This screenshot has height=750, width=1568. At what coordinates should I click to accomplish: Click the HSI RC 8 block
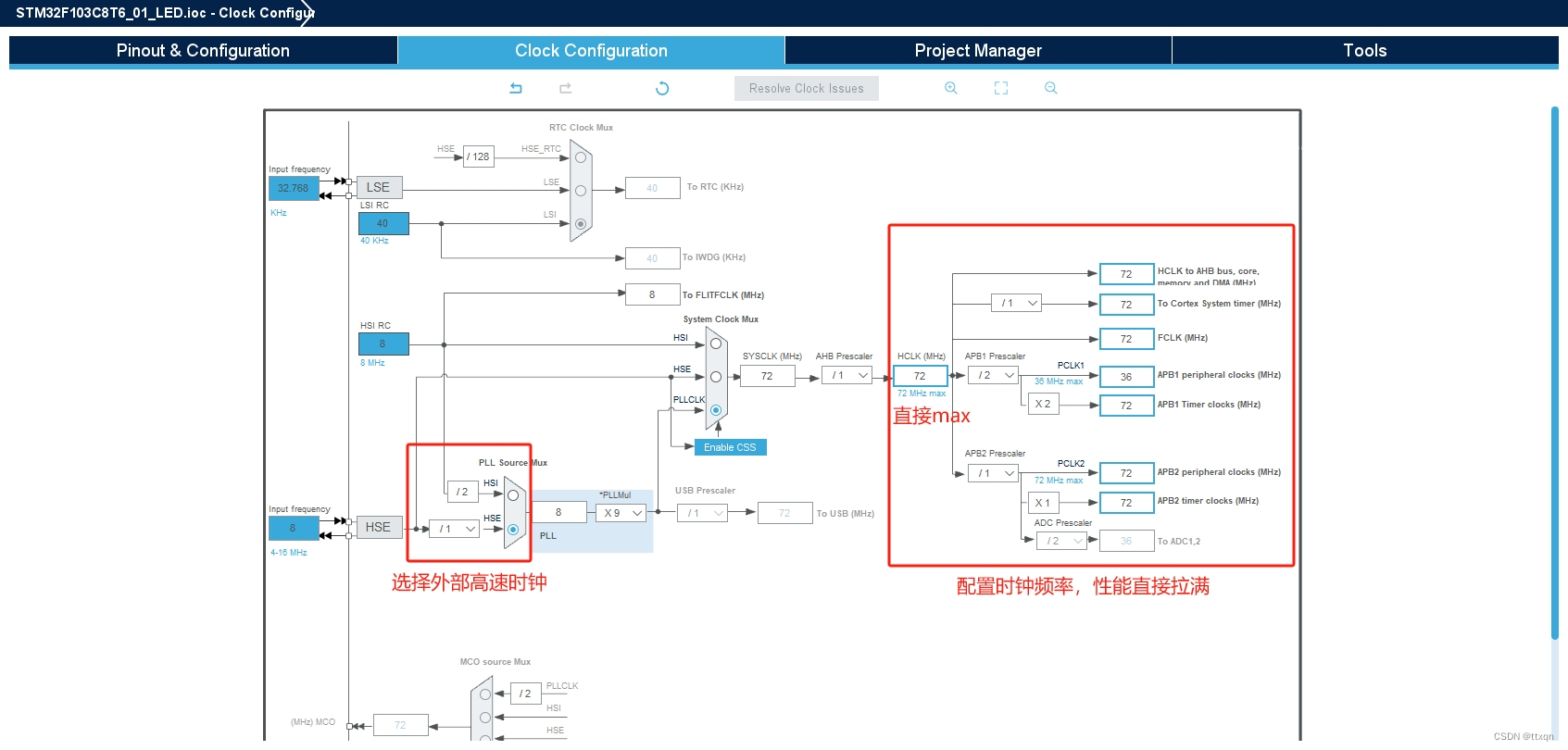[383, 344]
